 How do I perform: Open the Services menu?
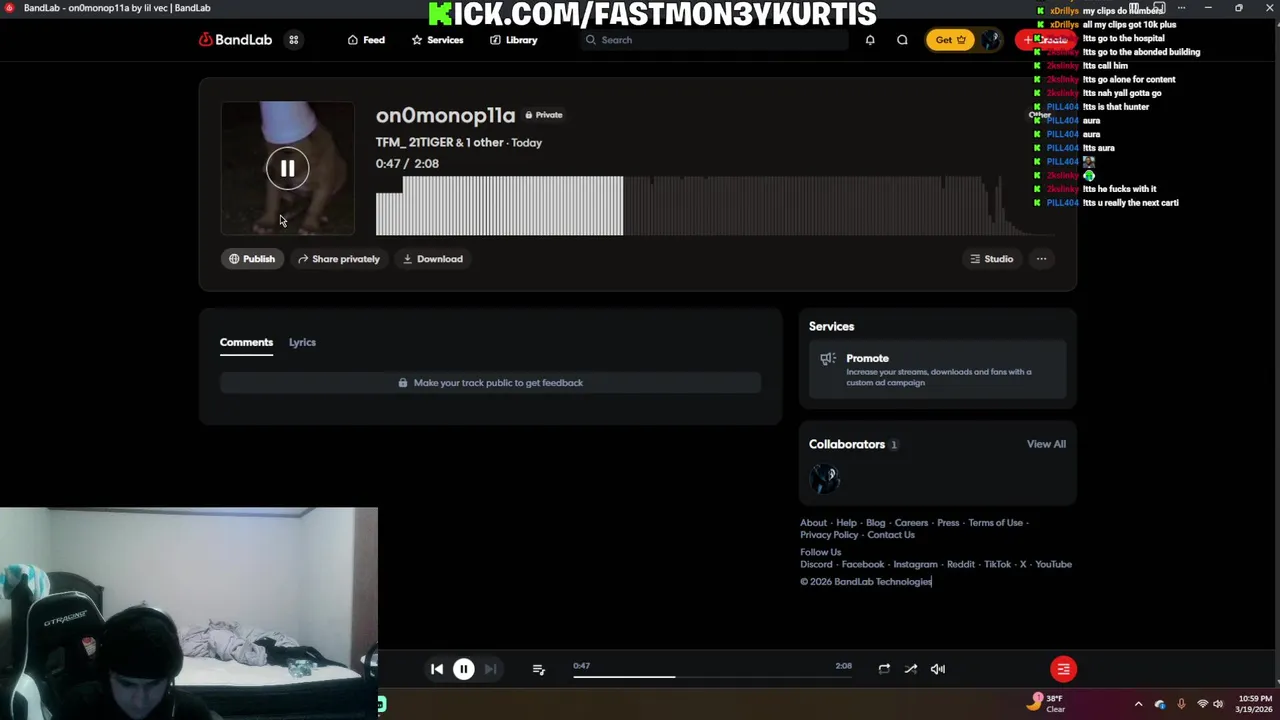(437, 40)
